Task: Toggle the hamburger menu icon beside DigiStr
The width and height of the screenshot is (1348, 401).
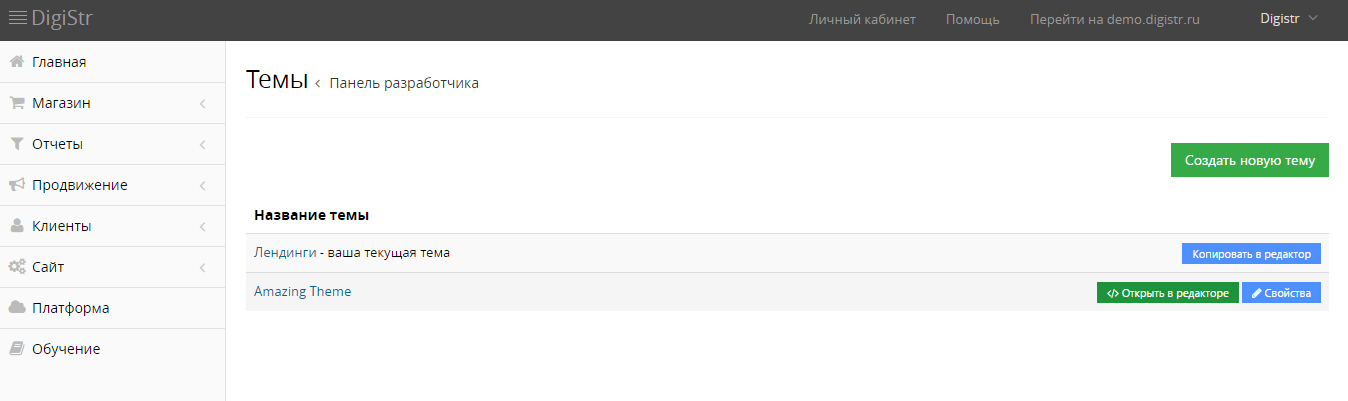Action: [x=17, y=18]
